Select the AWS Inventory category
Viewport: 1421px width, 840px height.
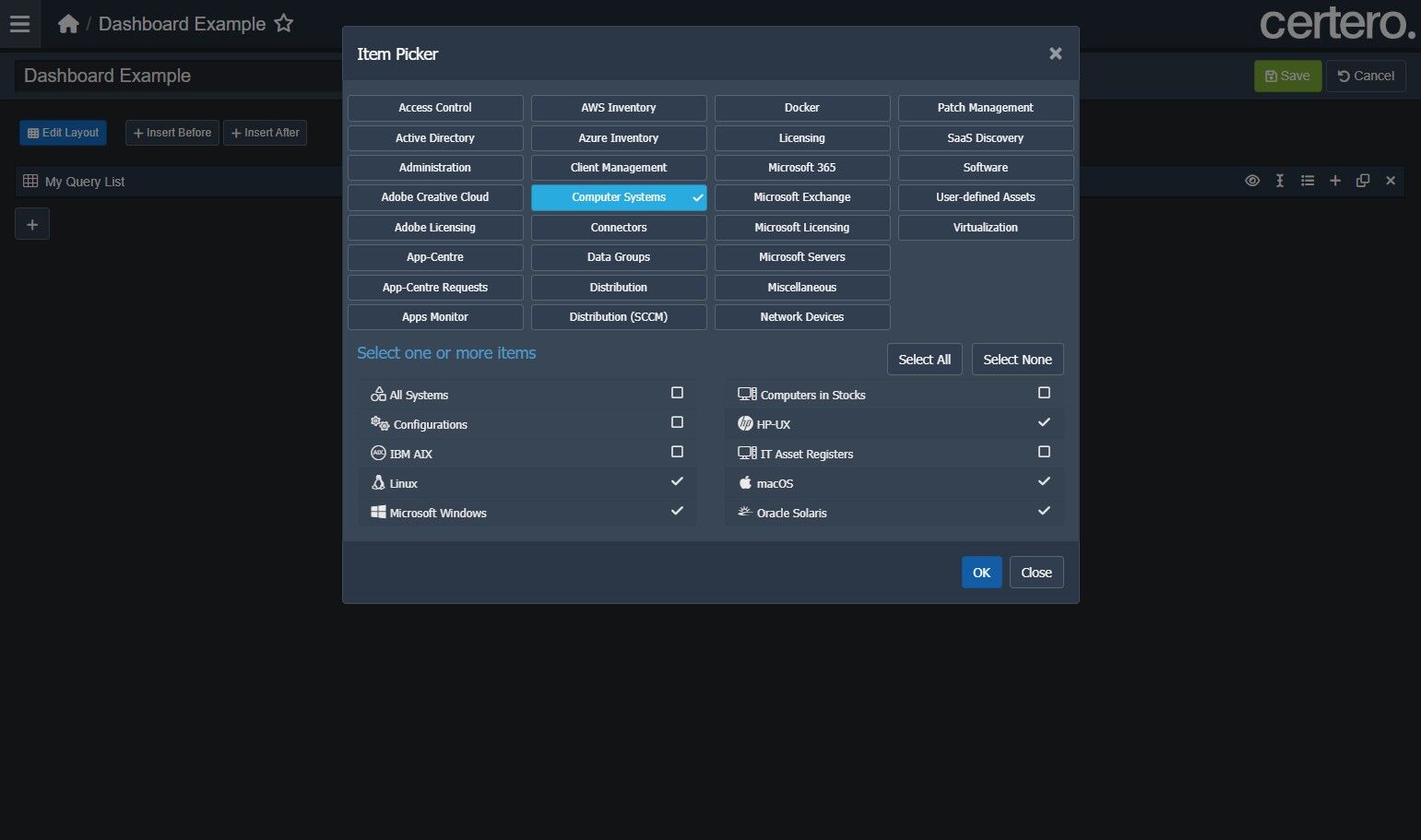619,108
